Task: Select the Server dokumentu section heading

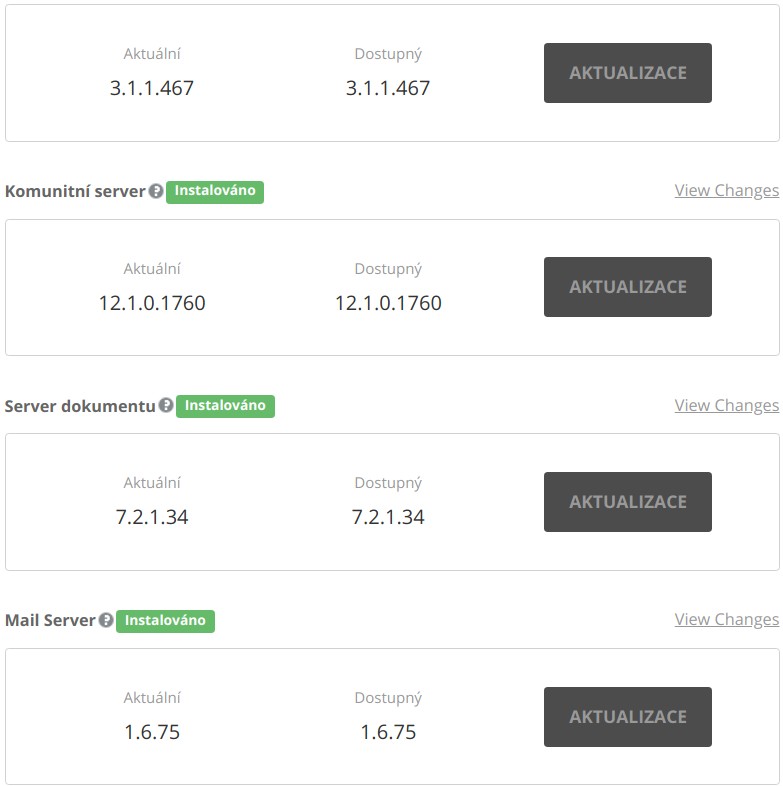Action: click(x=80, y=406)
